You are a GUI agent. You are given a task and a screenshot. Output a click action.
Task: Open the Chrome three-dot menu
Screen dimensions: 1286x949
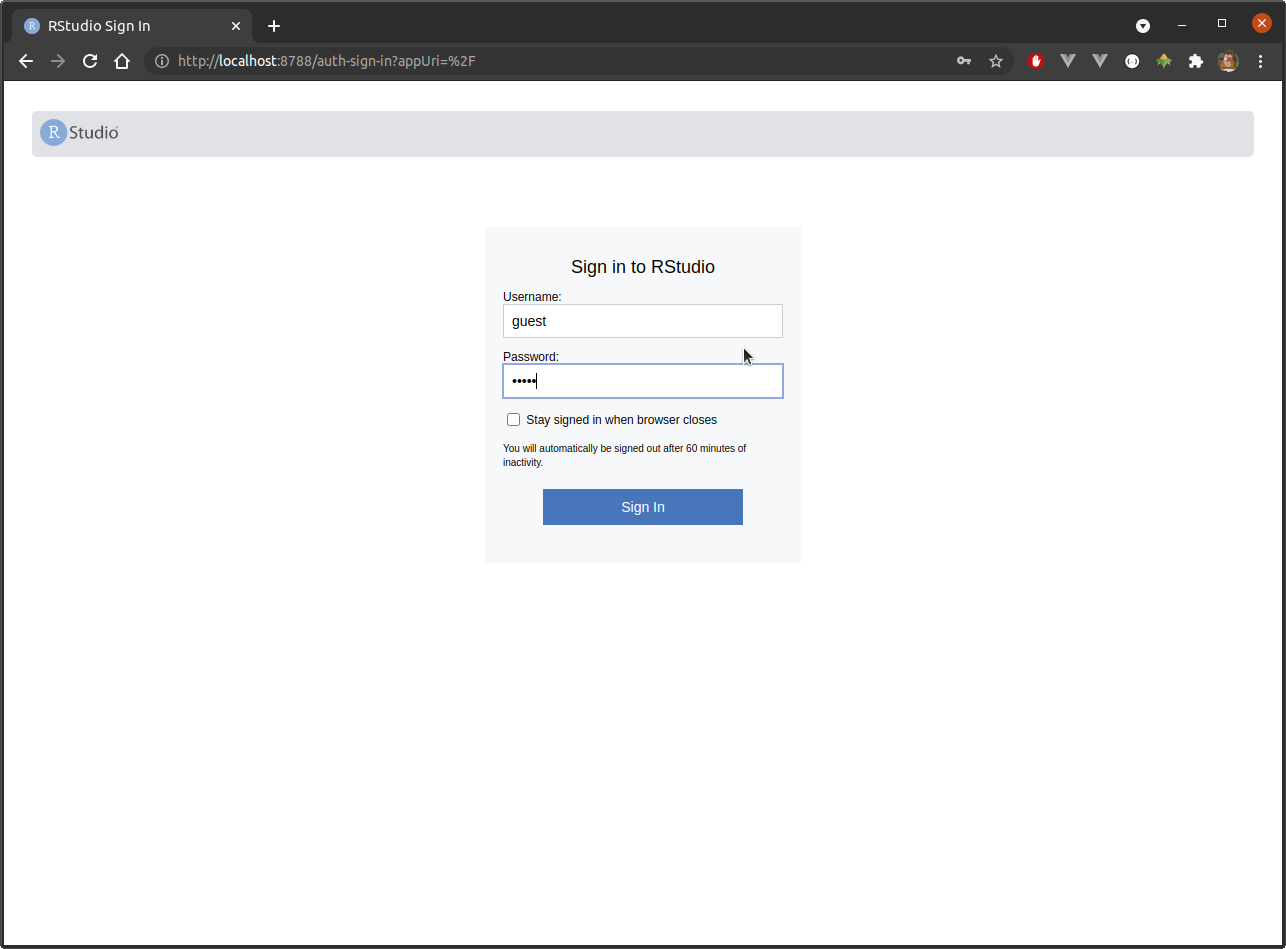tap(1260, 61)
